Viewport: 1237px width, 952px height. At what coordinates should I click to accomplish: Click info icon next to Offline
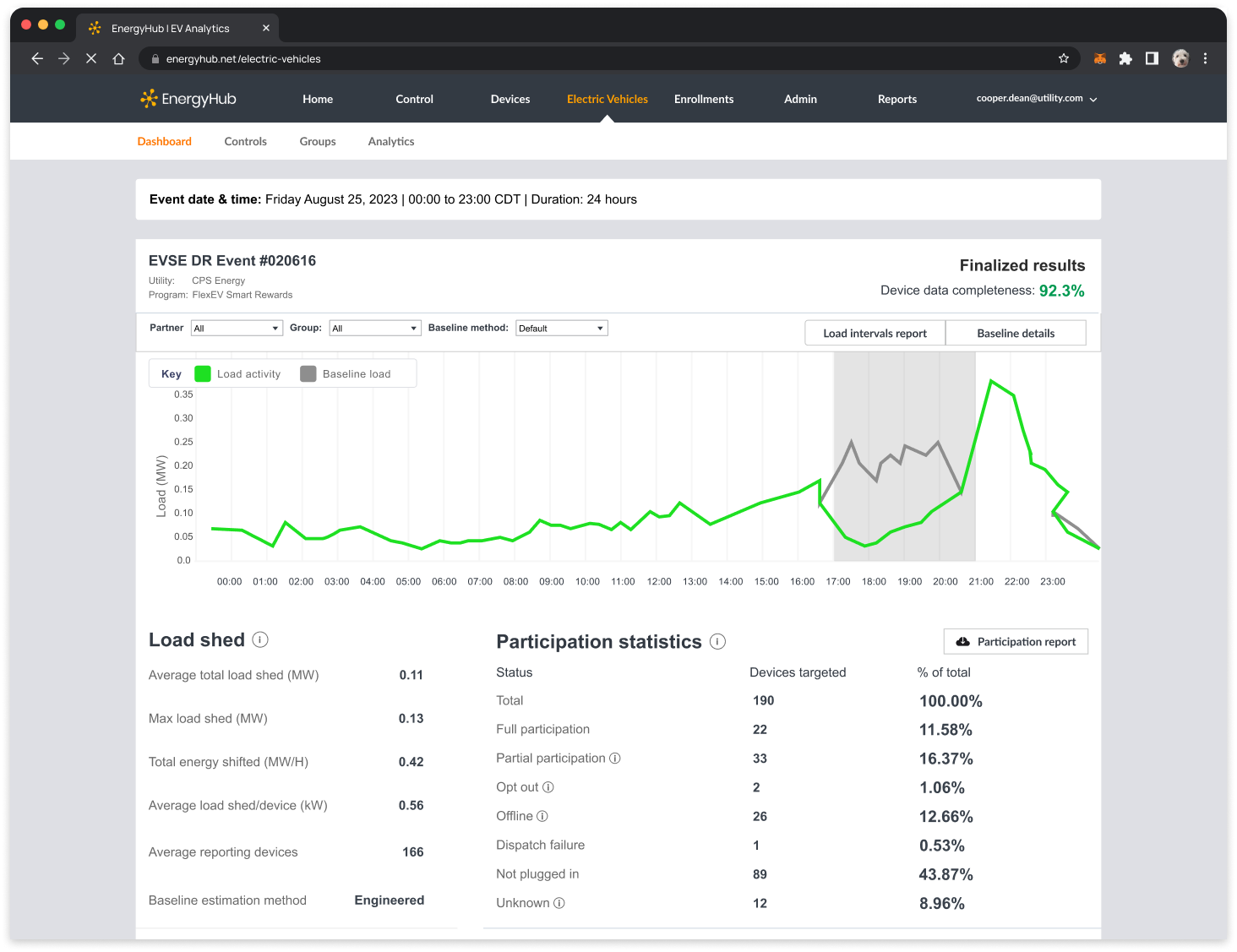pos(542,816)
